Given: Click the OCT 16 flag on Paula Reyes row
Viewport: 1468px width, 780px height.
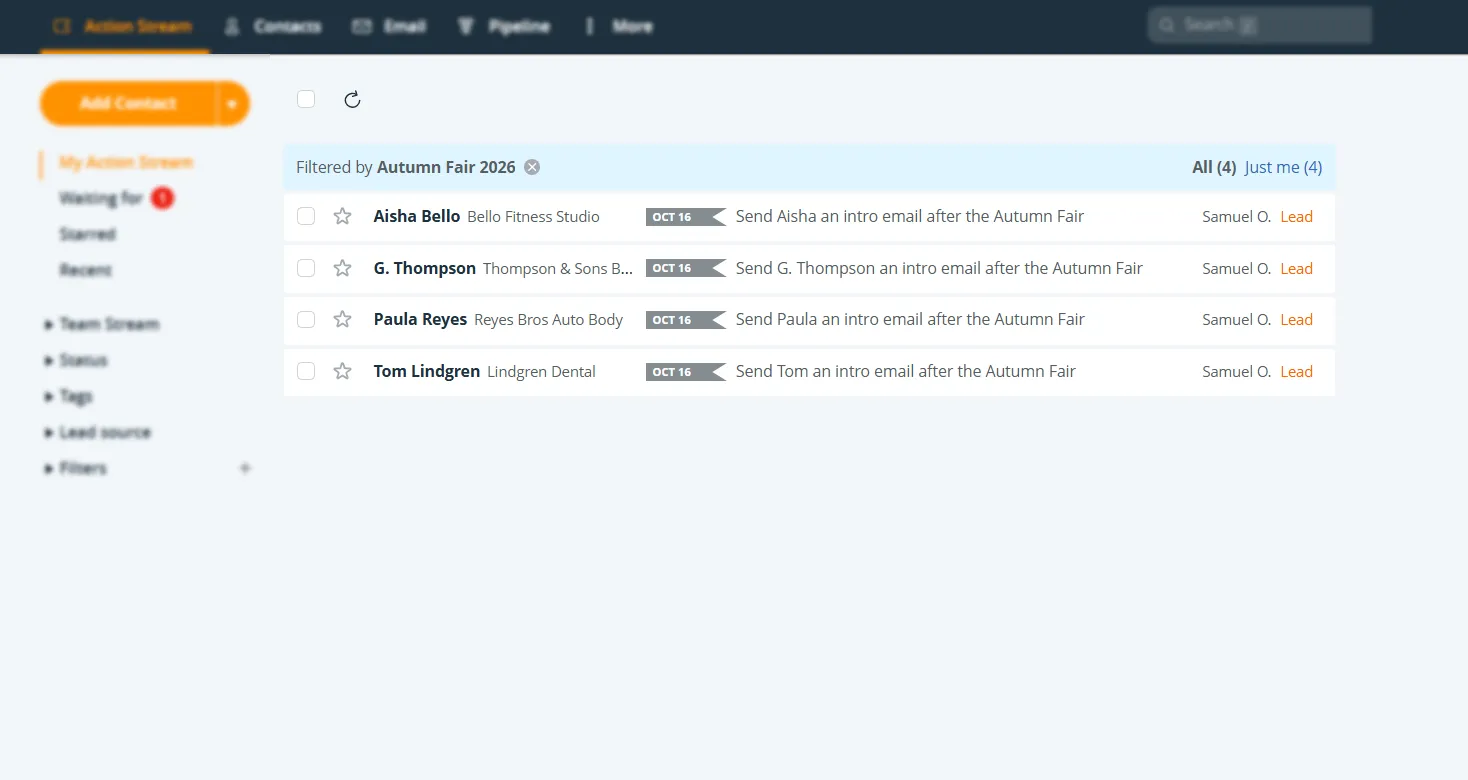Looking at the screenshot, I should coord(685,320).
